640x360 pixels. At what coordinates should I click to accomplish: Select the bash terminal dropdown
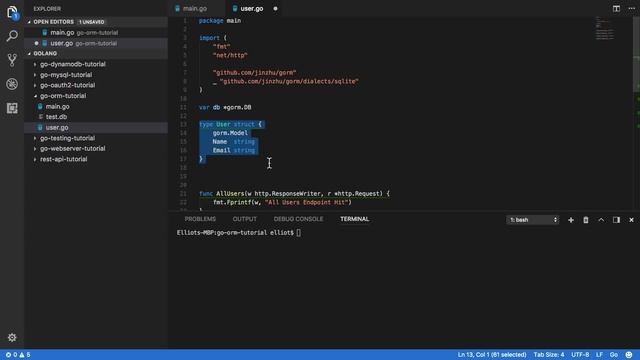point(533,220)
